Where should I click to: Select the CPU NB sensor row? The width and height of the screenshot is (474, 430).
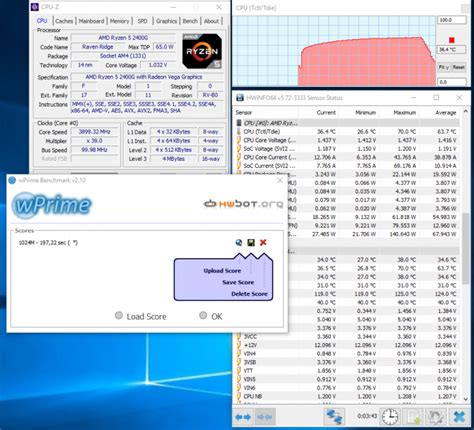347,396
